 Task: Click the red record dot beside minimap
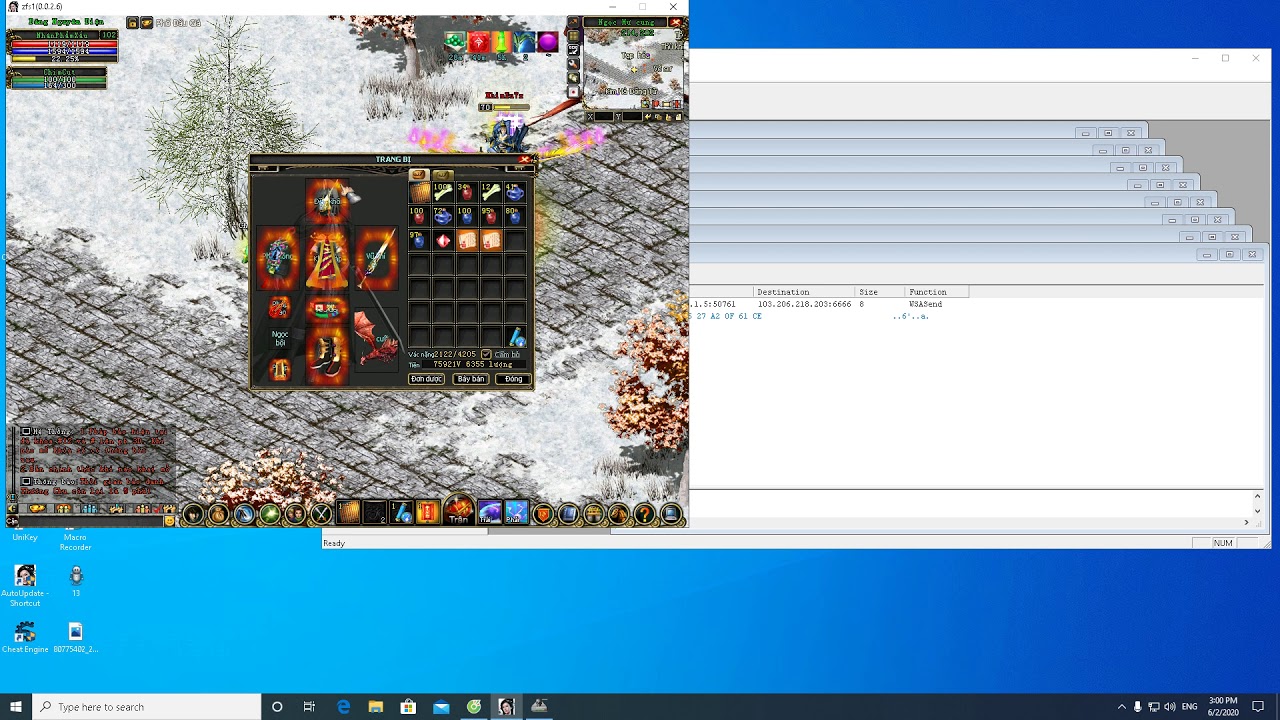tap(573, 91)
